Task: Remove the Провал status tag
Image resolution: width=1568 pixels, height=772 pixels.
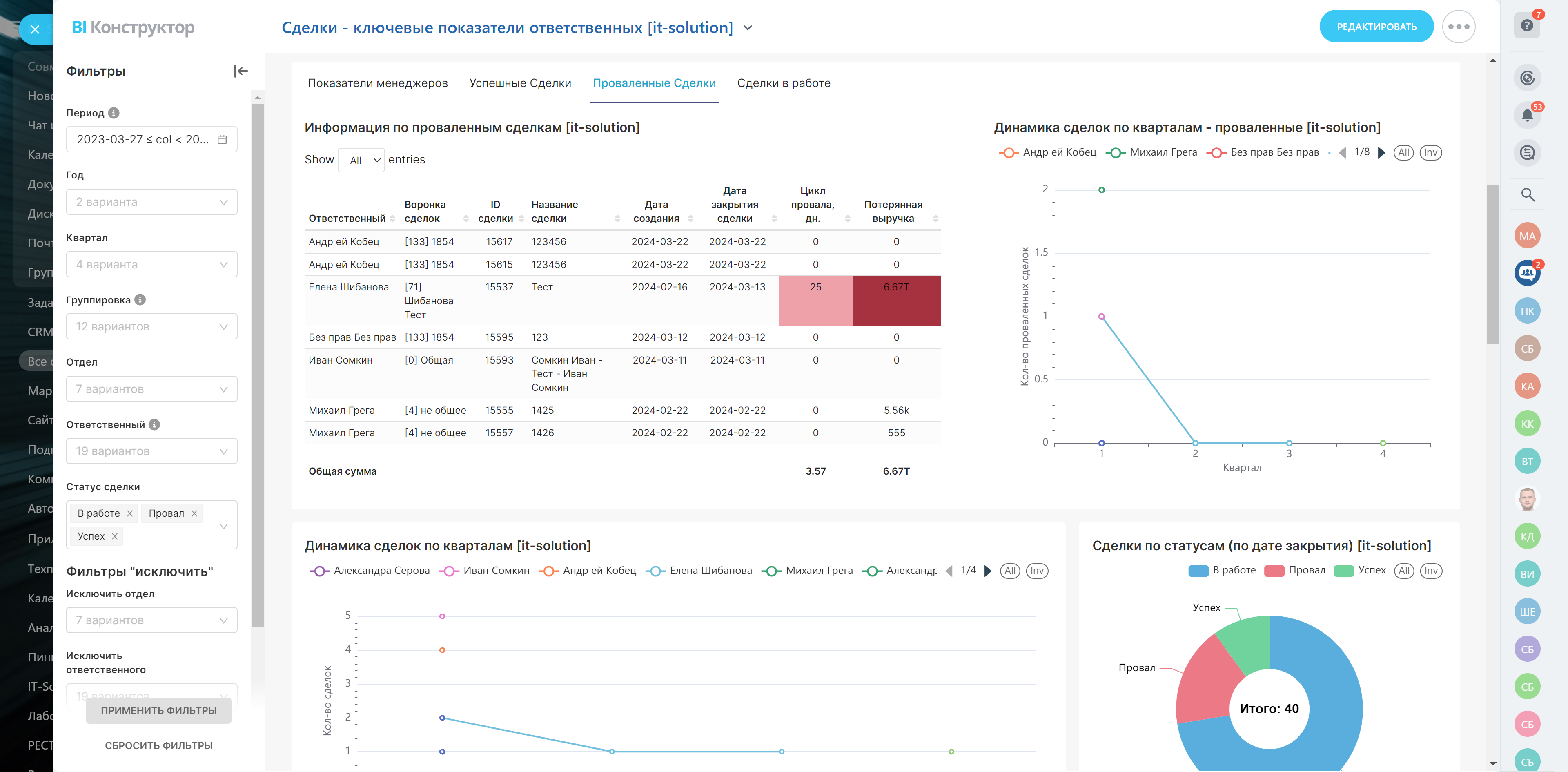Action: tap(194, 513)
